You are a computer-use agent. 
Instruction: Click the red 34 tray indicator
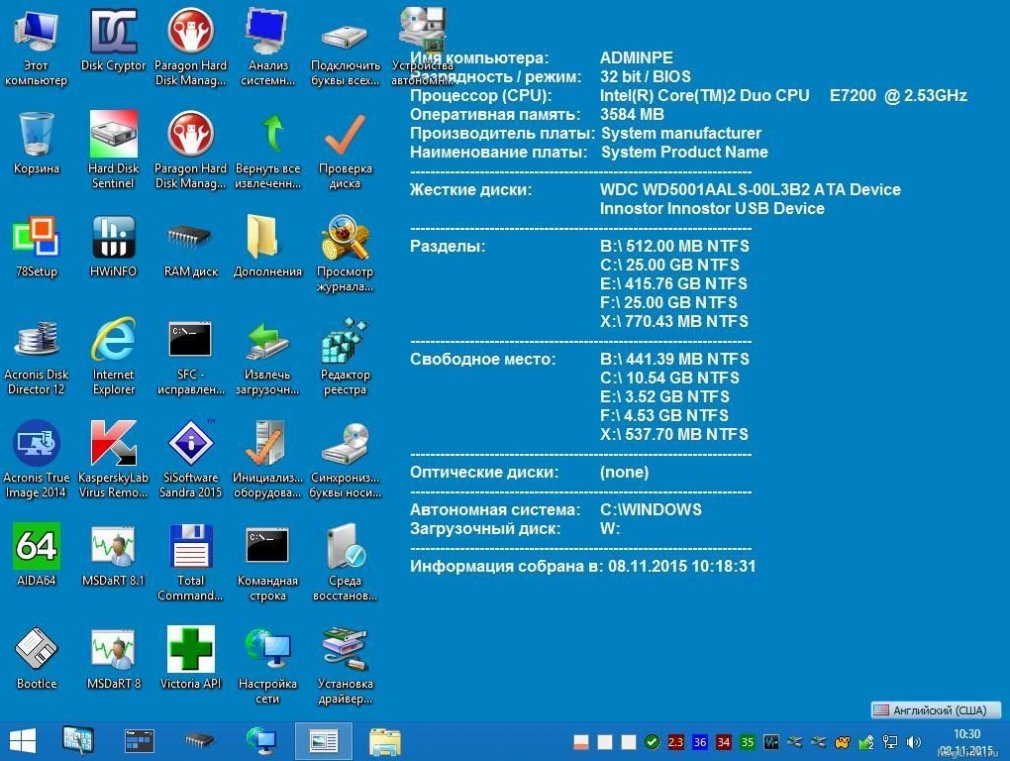coord(723,742)
